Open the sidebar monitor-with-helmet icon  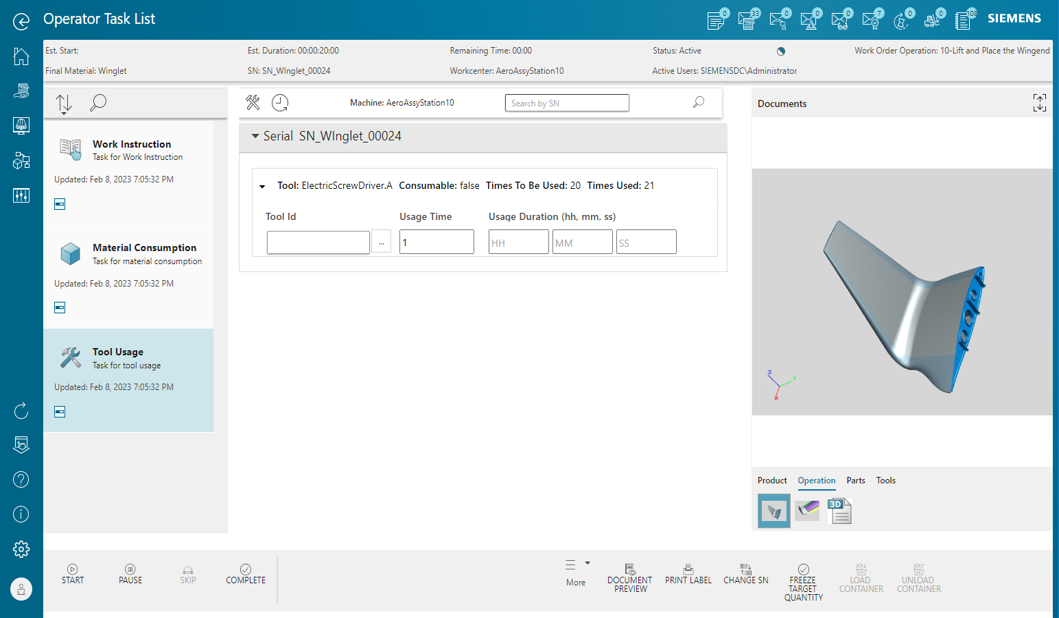point(21,125)
